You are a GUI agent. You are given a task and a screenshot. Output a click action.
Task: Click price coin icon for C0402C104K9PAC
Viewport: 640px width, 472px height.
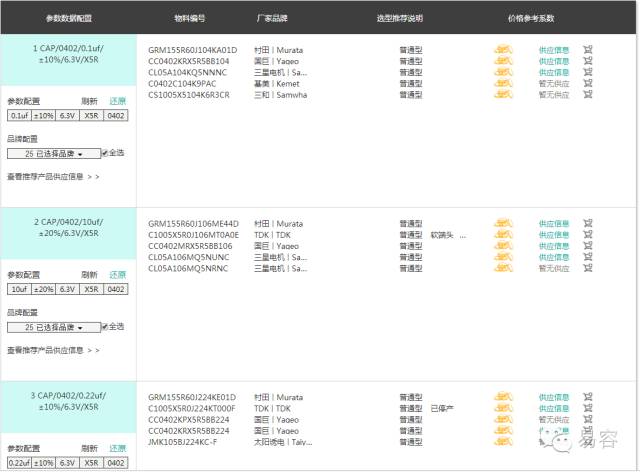(x=503, y=83)
